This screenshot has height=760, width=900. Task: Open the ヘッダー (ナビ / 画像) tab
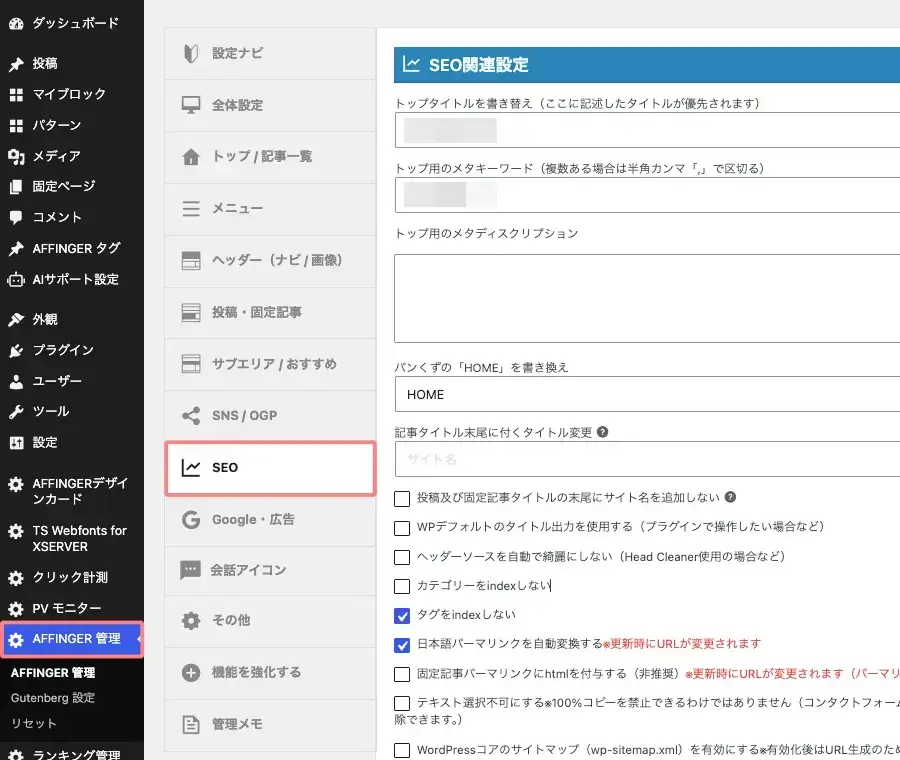pyautogui.click(x=270, y=261)
